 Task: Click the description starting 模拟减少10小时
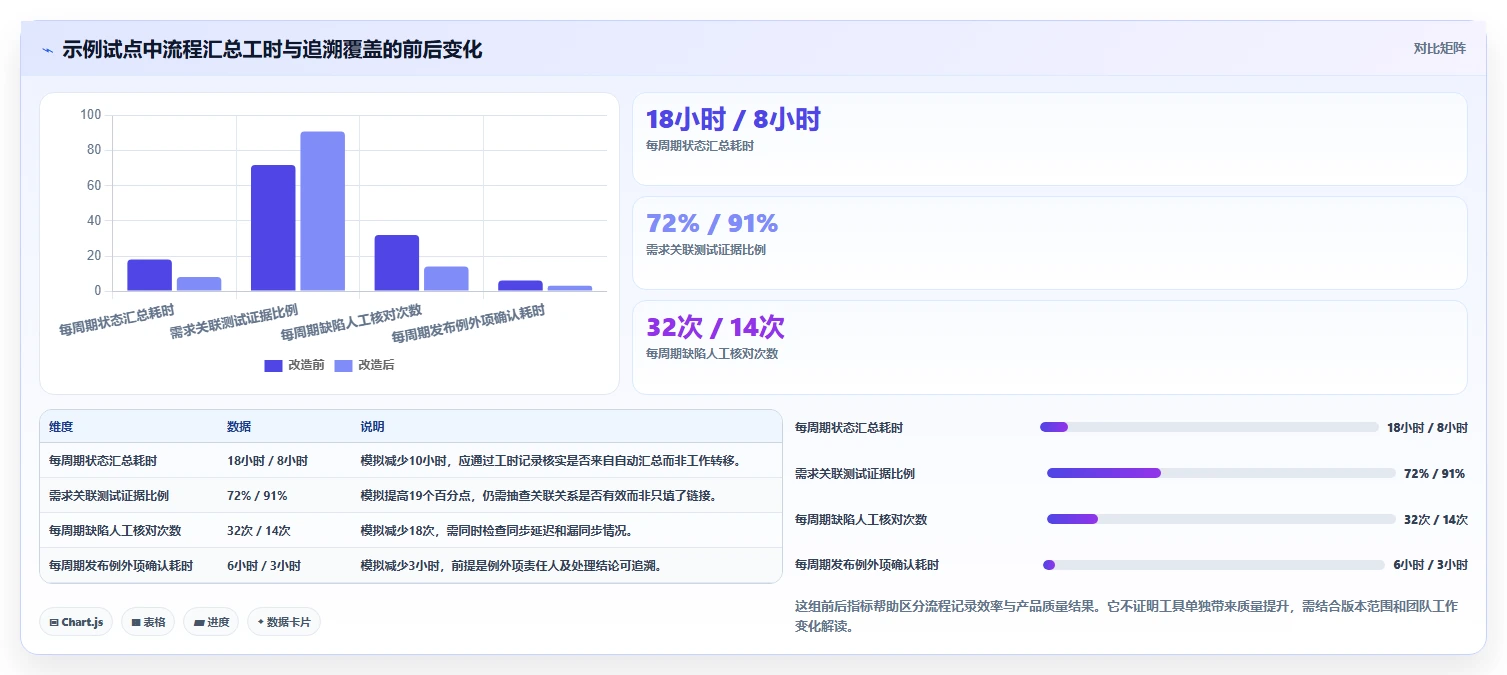coord(552,461)
